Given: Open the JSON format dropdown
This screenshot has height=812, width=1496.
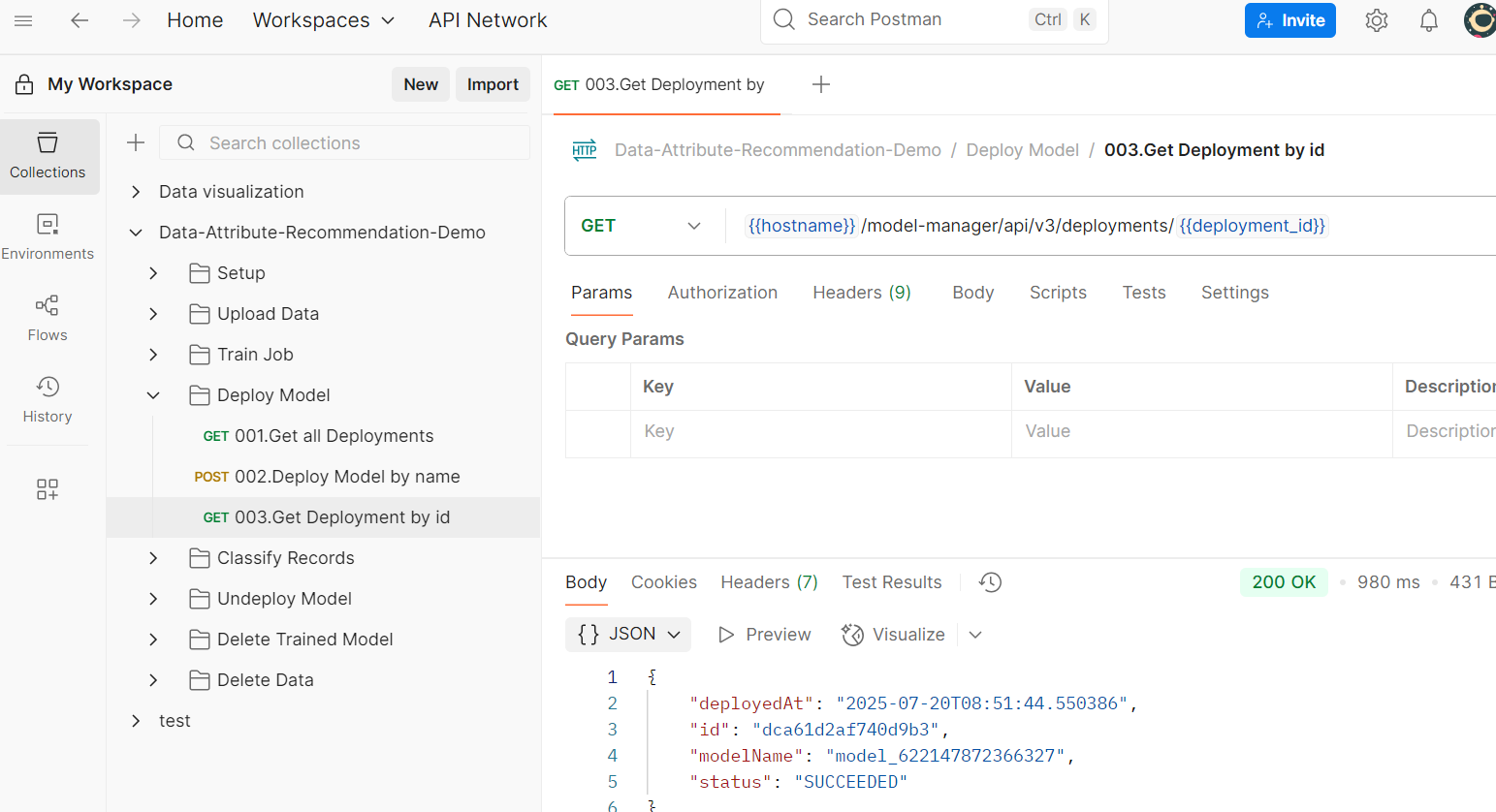Looking at the screenshot, I should (x=628, y=634).
